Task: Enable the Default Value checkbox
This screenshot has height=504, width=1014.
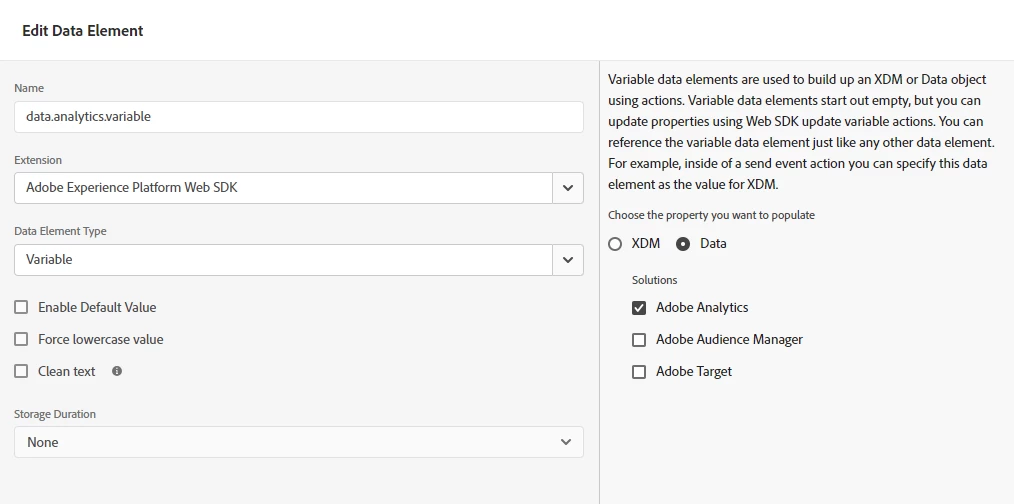Action: pyautogui.click(x=21, y=307)
